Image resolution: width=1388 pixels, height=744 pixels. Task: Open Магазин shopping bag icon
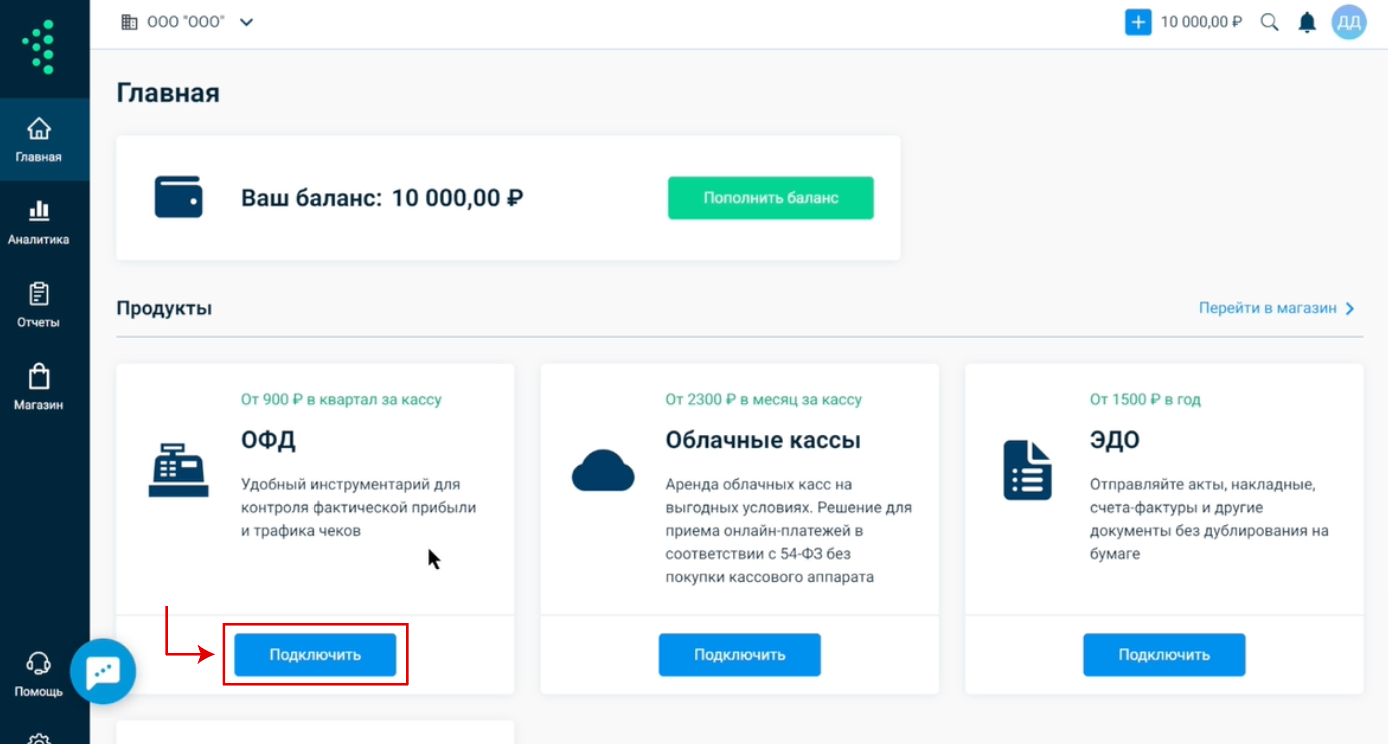(39, 377)
